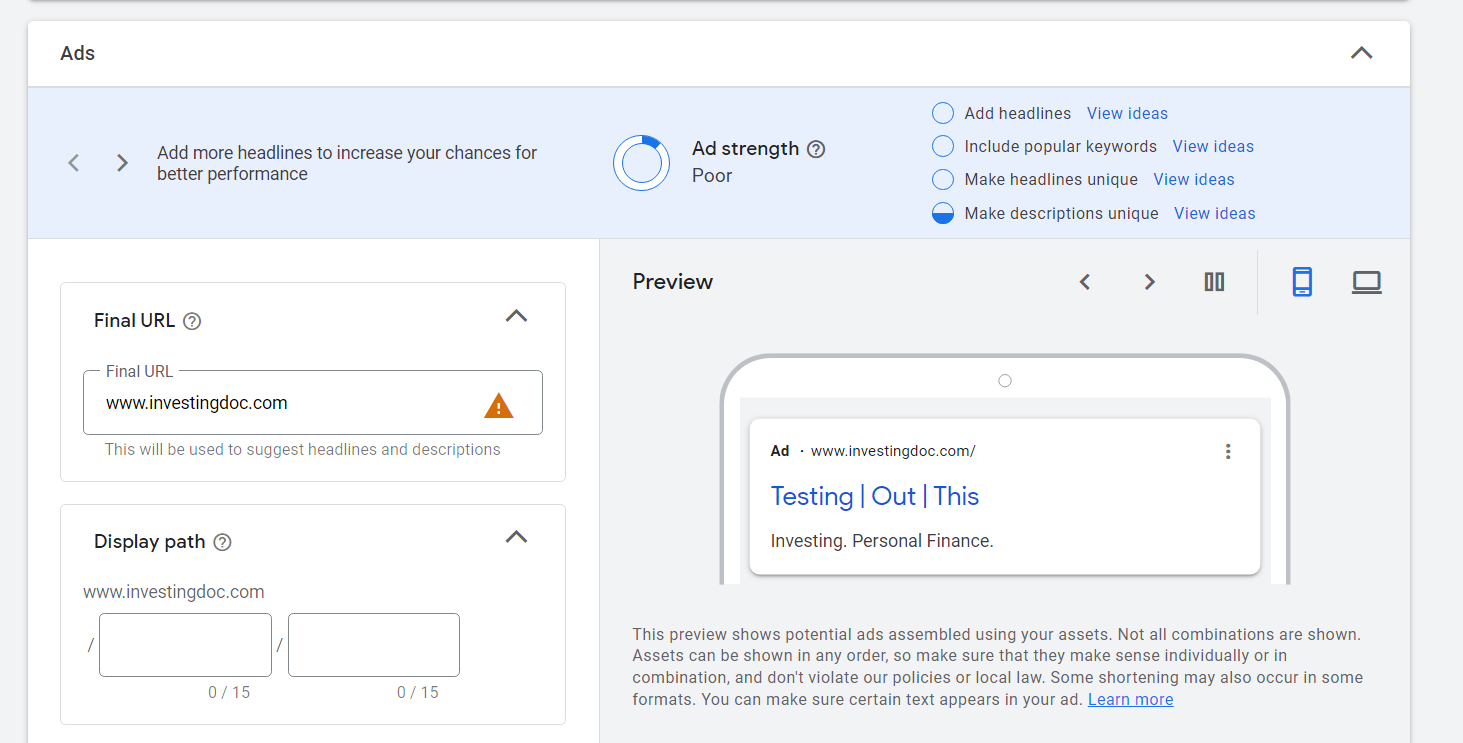Open three-dot menu on ad preview card

[1228, 451]
